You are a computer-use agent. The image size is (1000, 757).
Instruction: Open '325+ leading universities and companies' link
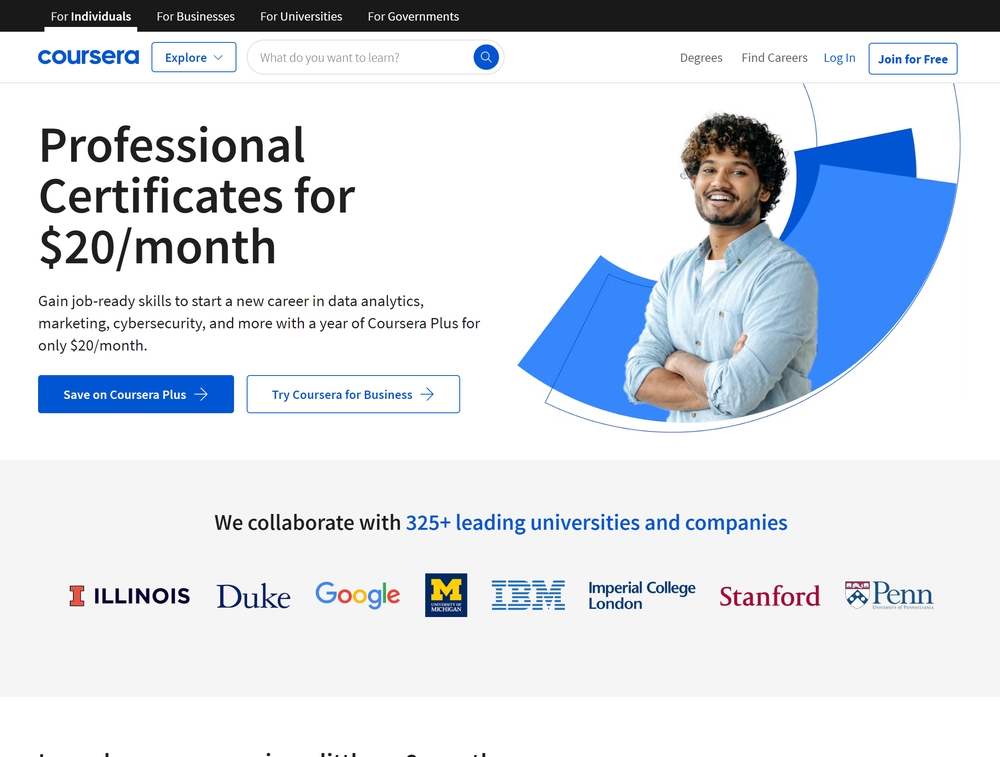click(596, 522)
